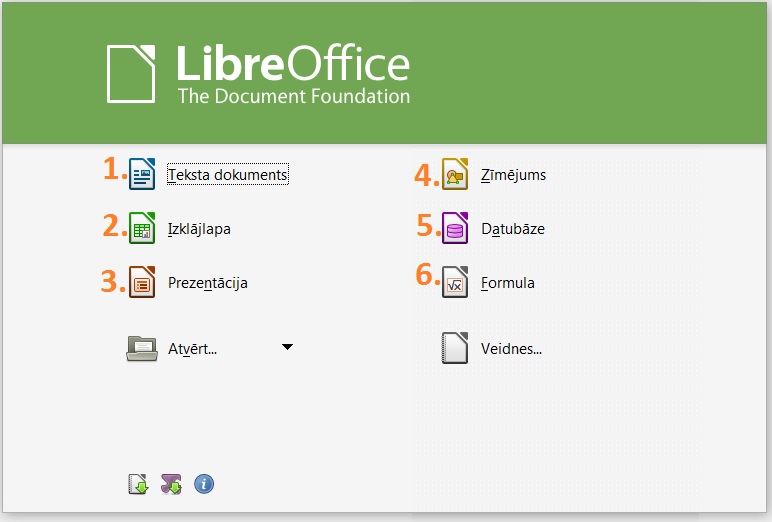
Task: Select the Formula label
Action: tap(507, 283)
